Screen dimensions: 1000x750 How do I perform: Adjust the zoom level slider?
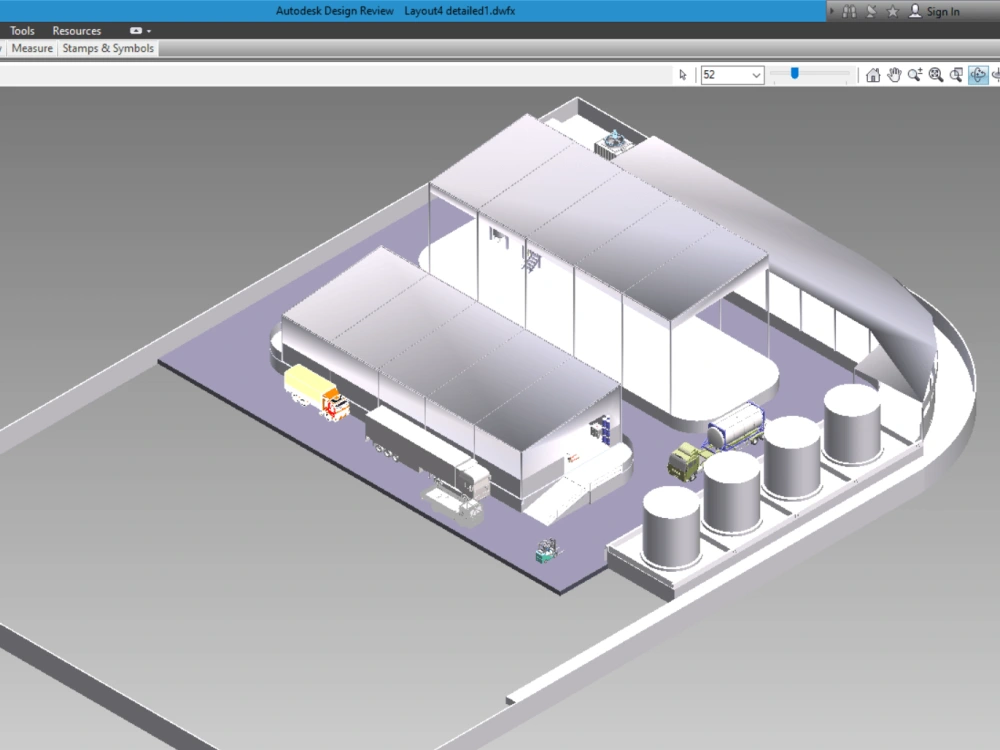[795, 72]
